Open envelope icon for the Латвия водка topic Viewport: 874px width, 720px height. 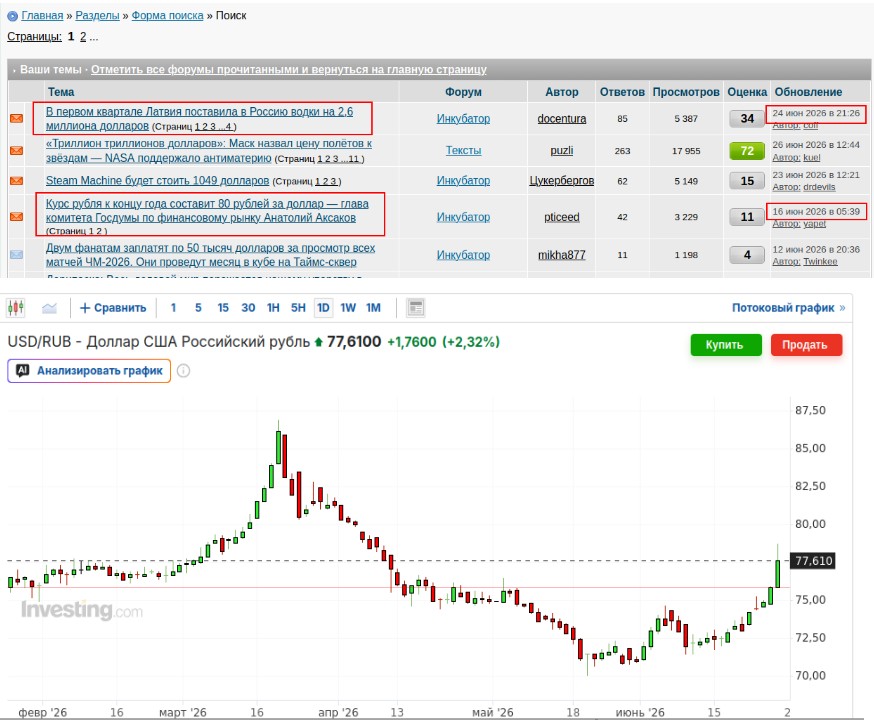pyautogui.click(x=17, y=118)
